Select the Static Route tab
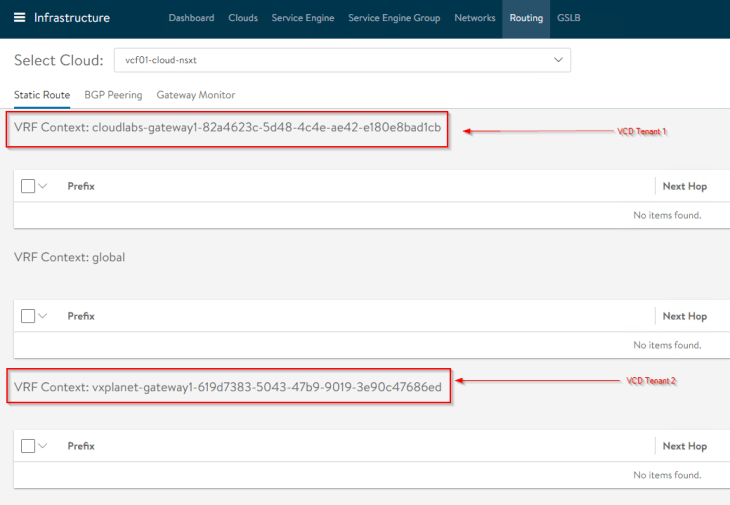 (42, 95)
